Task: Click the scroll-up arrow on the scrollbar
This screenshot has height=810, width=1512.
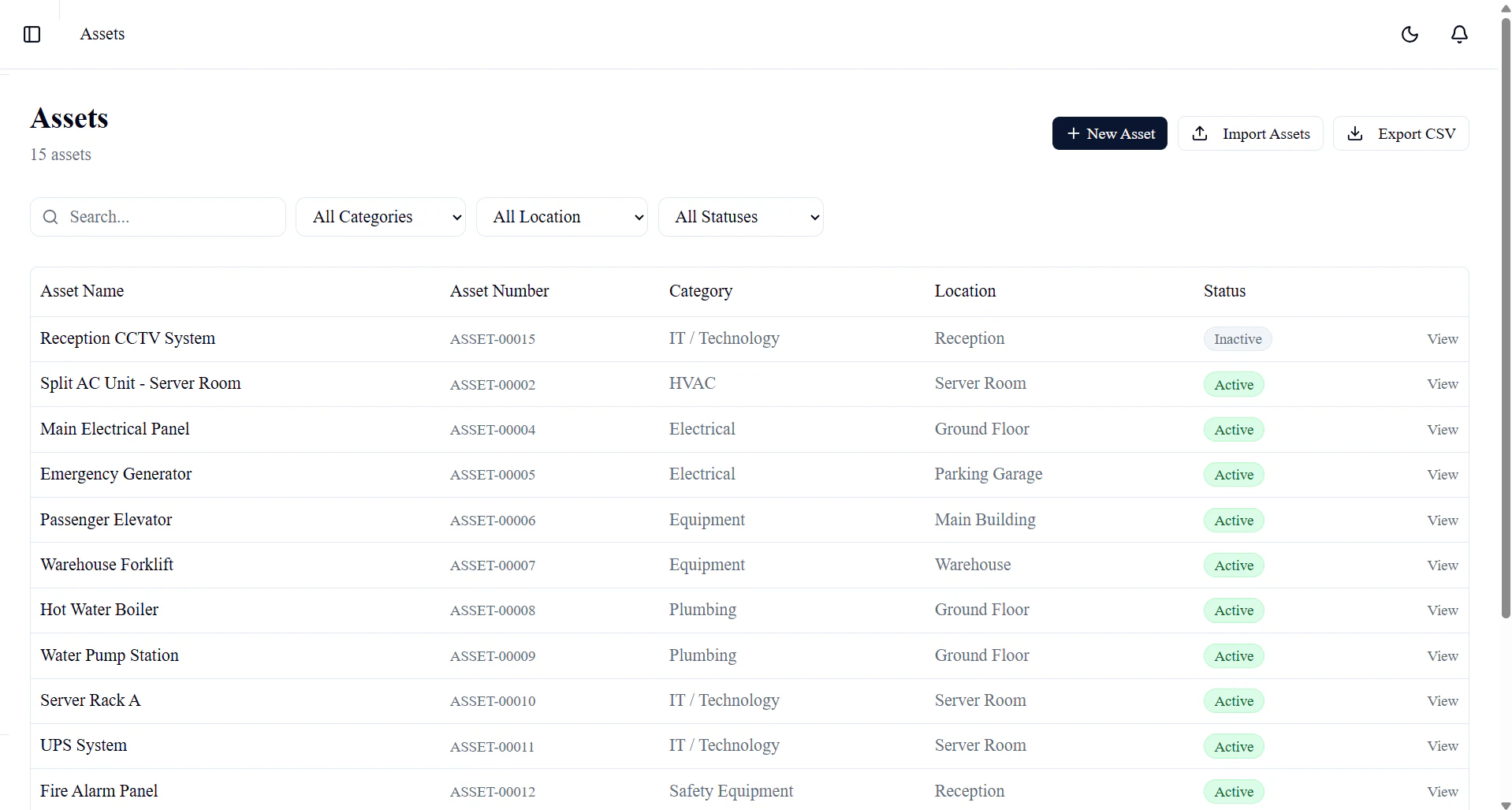Action: click(1504, 9)
